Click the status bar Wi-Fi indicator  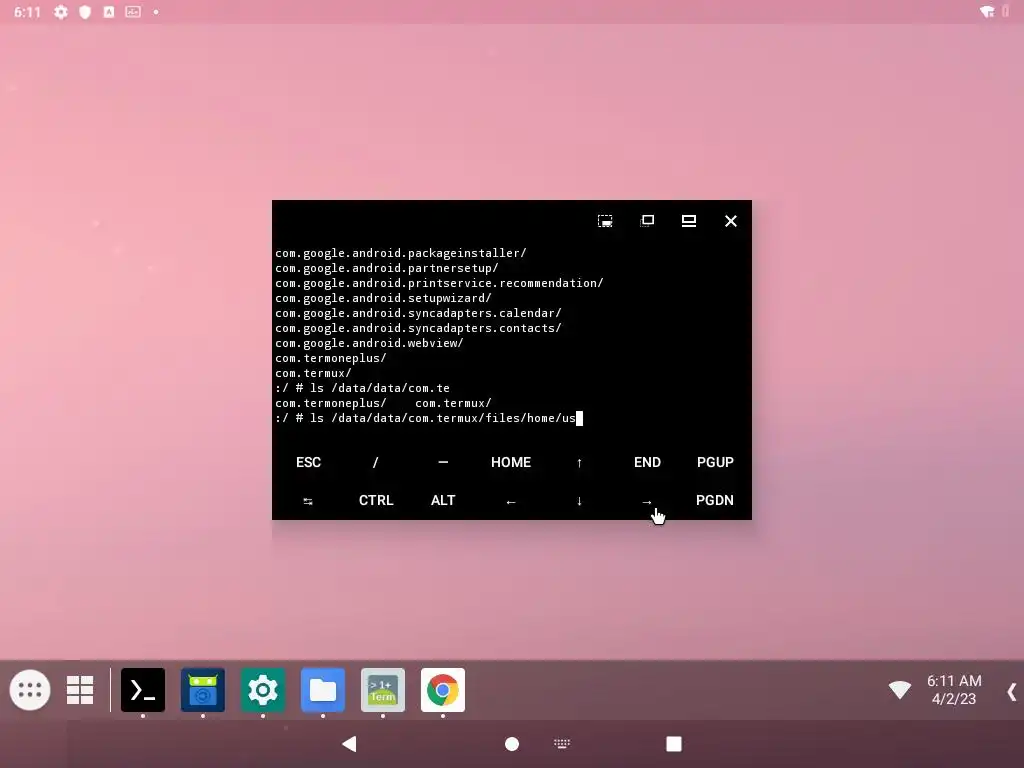tap(987, 11)
